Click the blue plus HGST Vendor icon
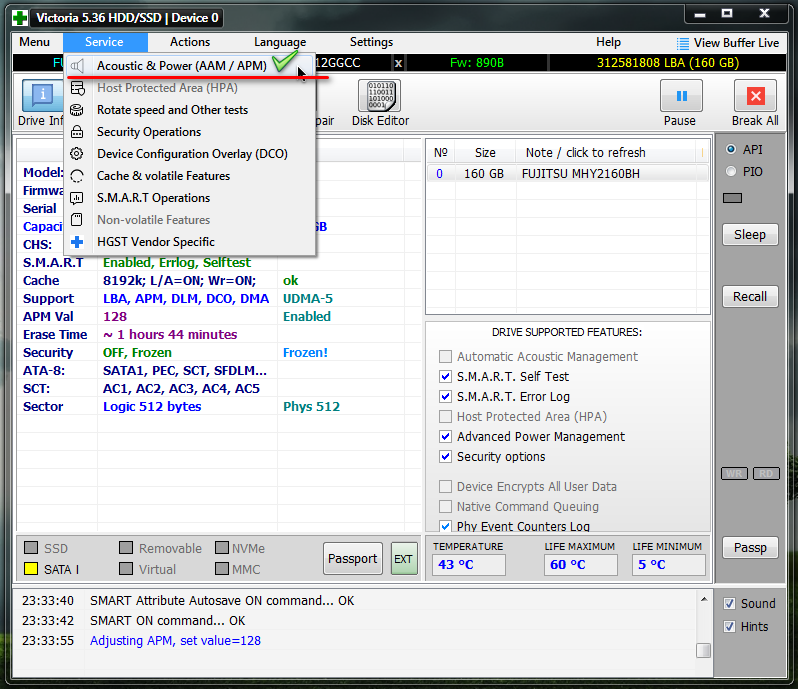This screenshot has height=689, width=798. 77,242
